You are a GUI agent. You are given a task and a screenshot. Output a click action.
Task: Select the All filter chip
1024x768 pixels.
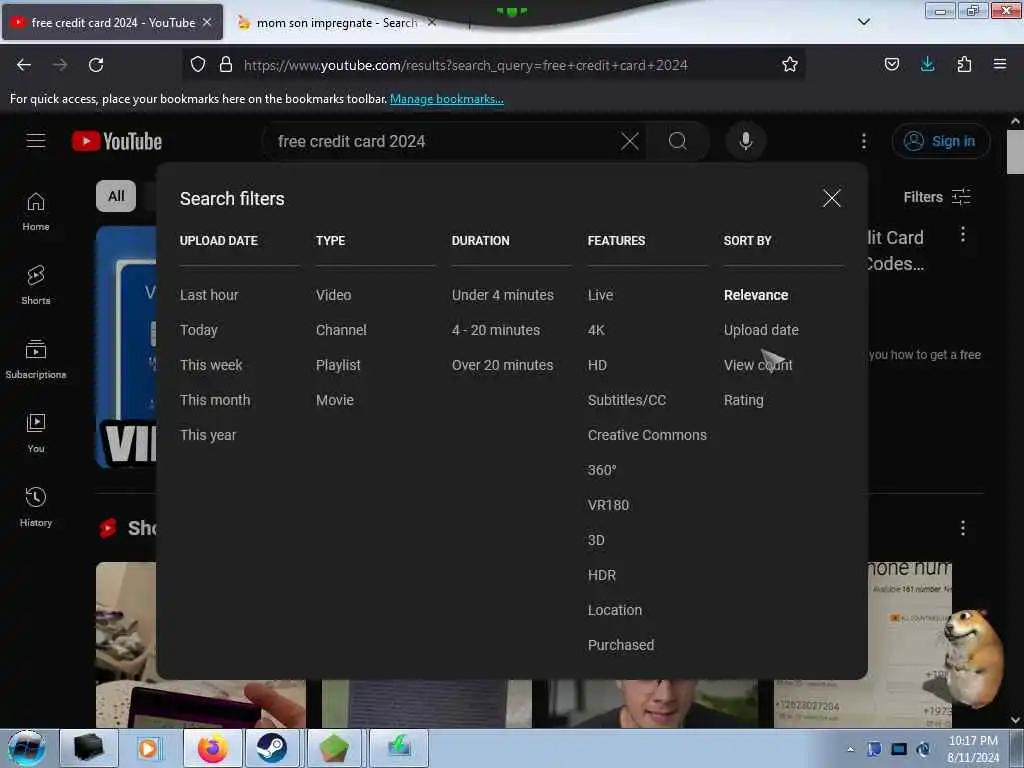pos(116,196)
